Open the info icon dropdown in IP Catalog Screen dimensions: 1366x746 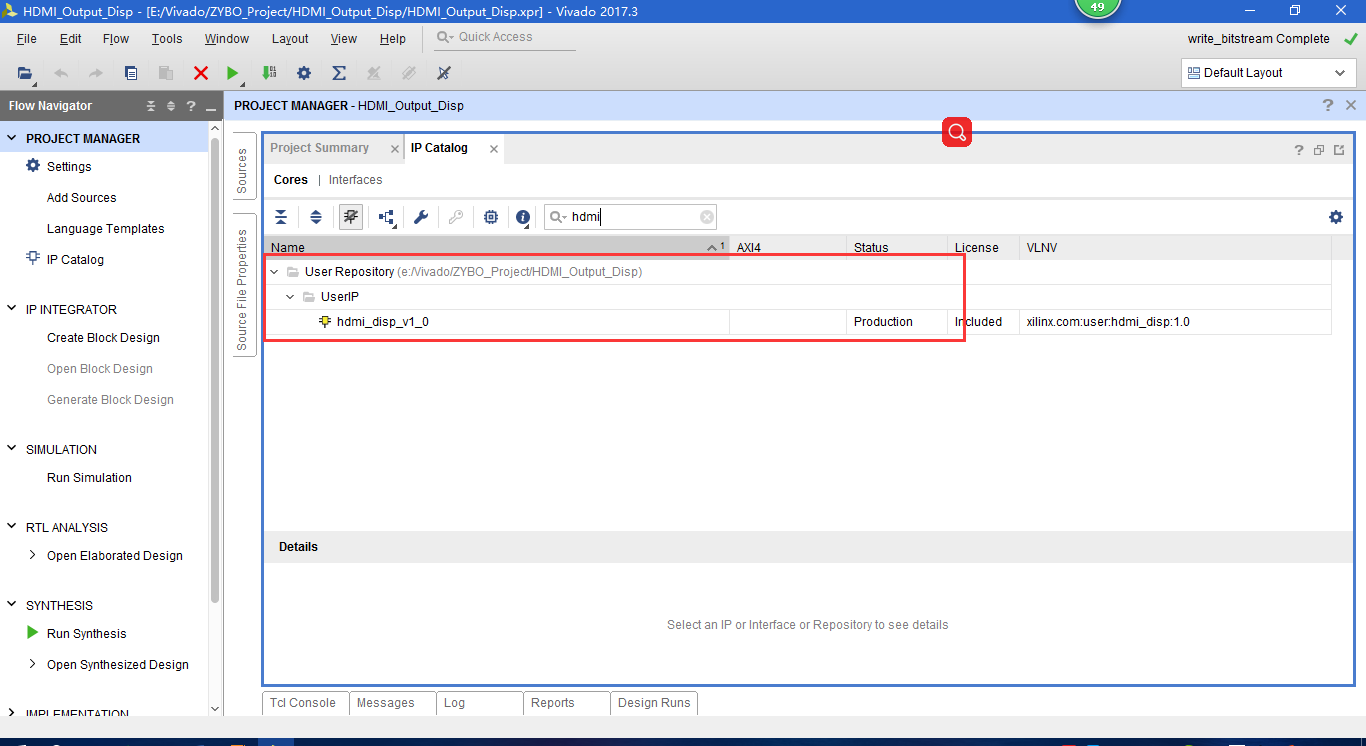524,217
